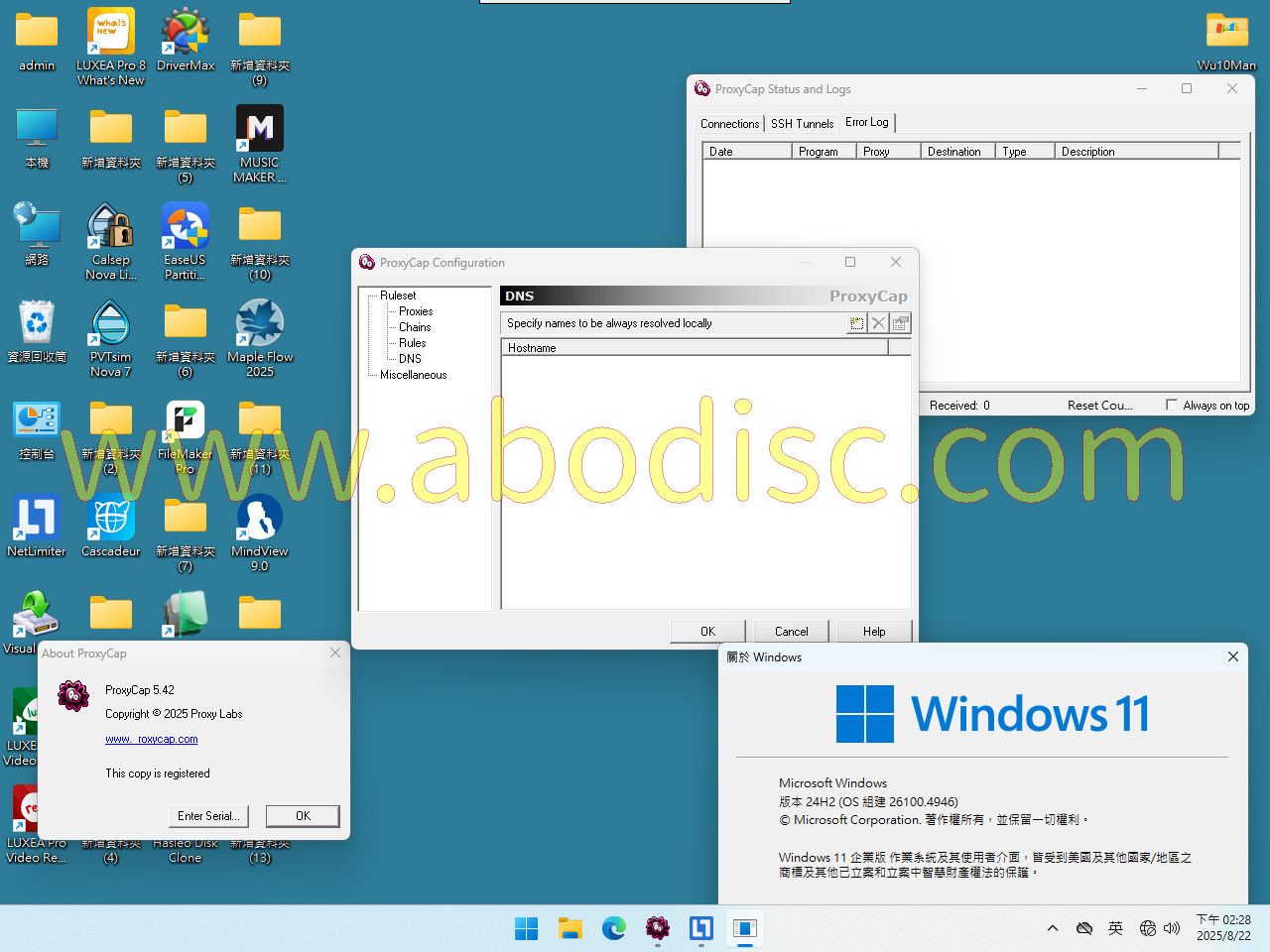Switch to the SSH Tunnels tab
1270x952 pixels.
[802, 124]
